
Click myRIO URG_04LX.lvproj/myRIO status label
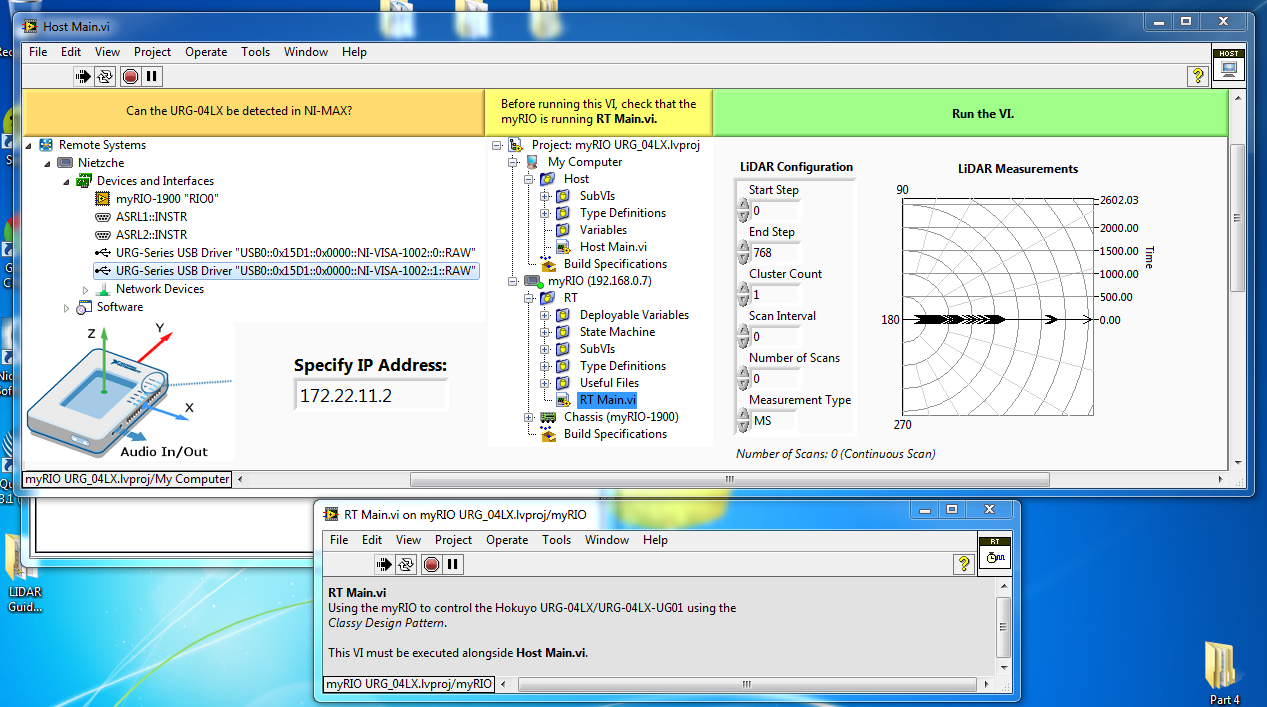point(408,684)
